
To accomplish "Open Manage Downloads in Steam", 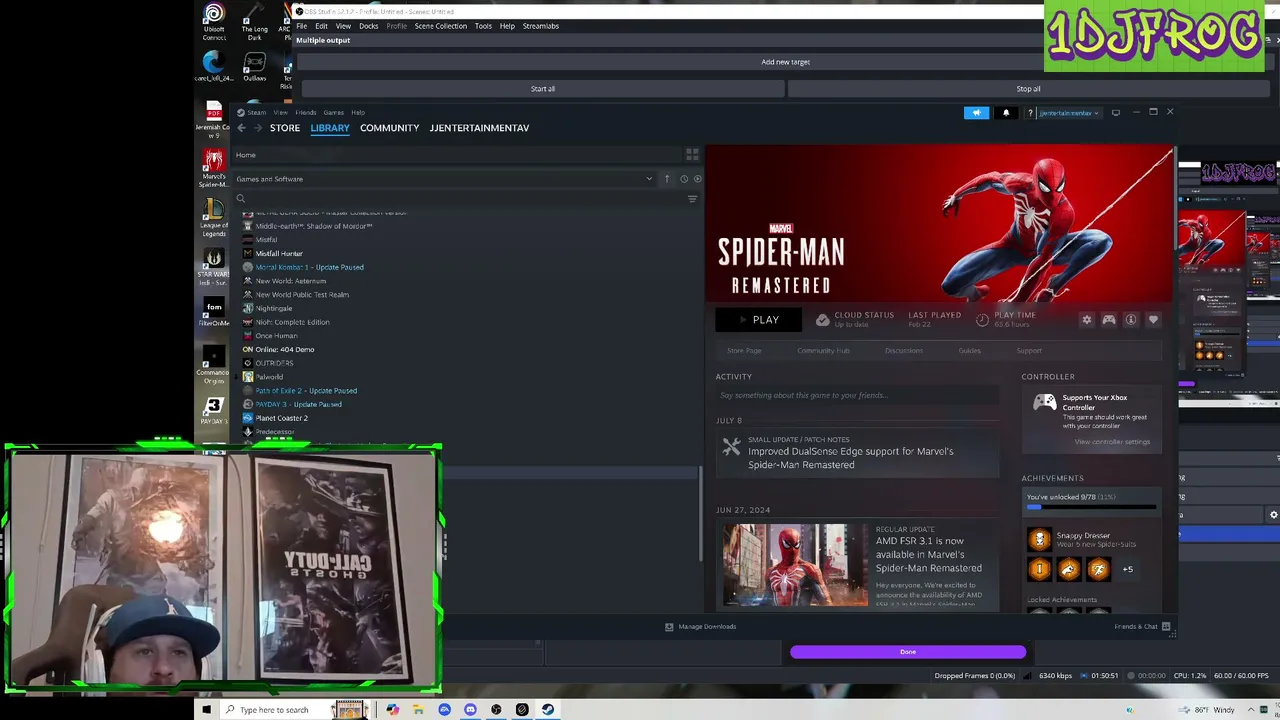I will (700, 627).
